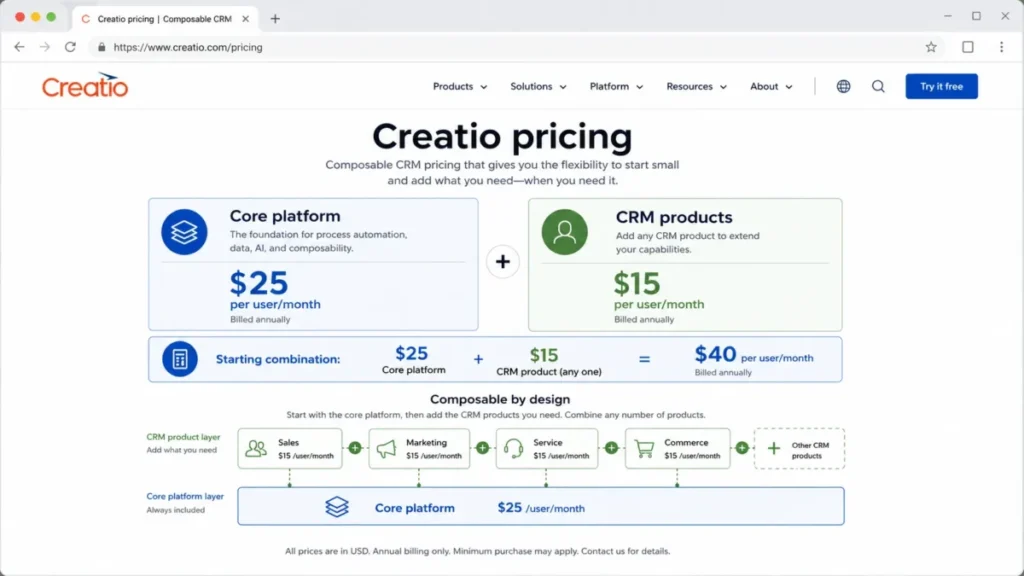Image resolution: width=1024 pixels, height=576 pixels.
Task: Open site search magnifier icon
Action: click(x=878, y=86)
